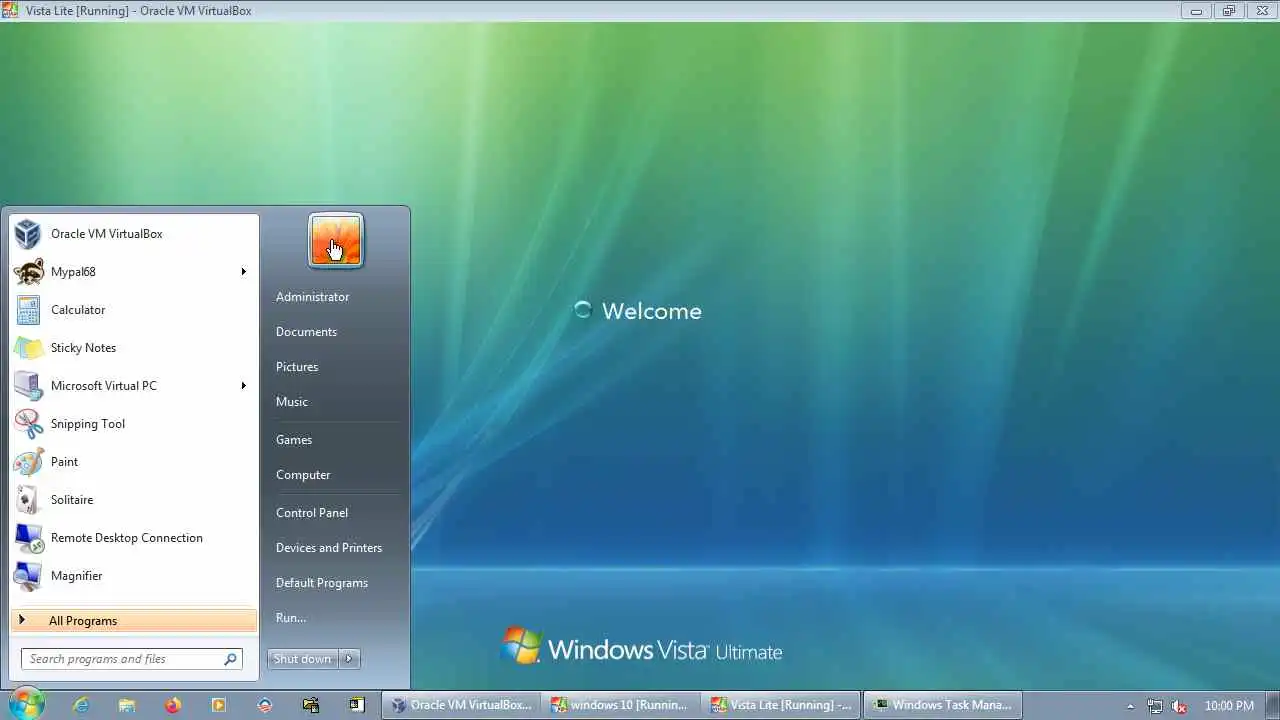Click the pinned taskbar icon left of VirtualBox button
Image resolution: width=1280 pixels, height=720 pixels.
(357, 705)
